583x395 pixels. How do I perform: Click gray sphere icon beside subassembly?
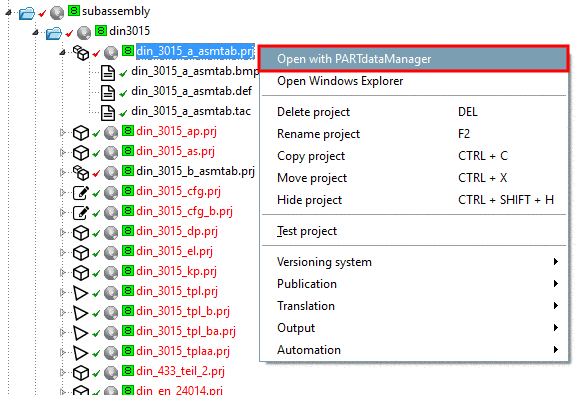tap(57, 13)
